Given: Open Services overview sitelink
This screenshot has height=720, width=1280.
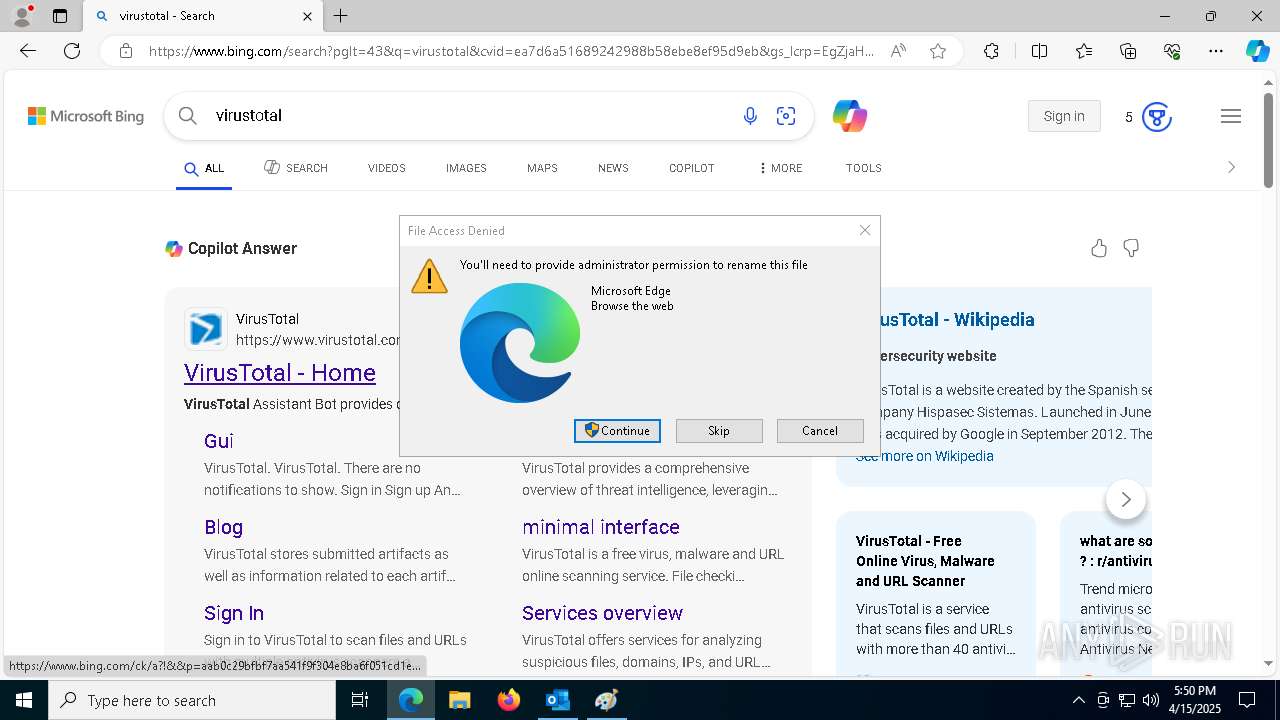Looking at the screenshot, I should (x=602, y=613).
